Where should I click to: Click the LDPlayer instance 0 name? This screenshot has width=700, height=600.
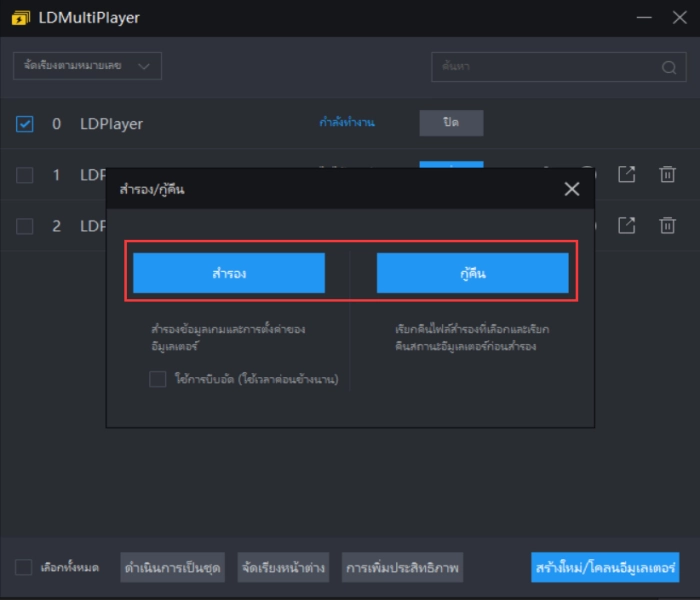[x=111, y=124]
